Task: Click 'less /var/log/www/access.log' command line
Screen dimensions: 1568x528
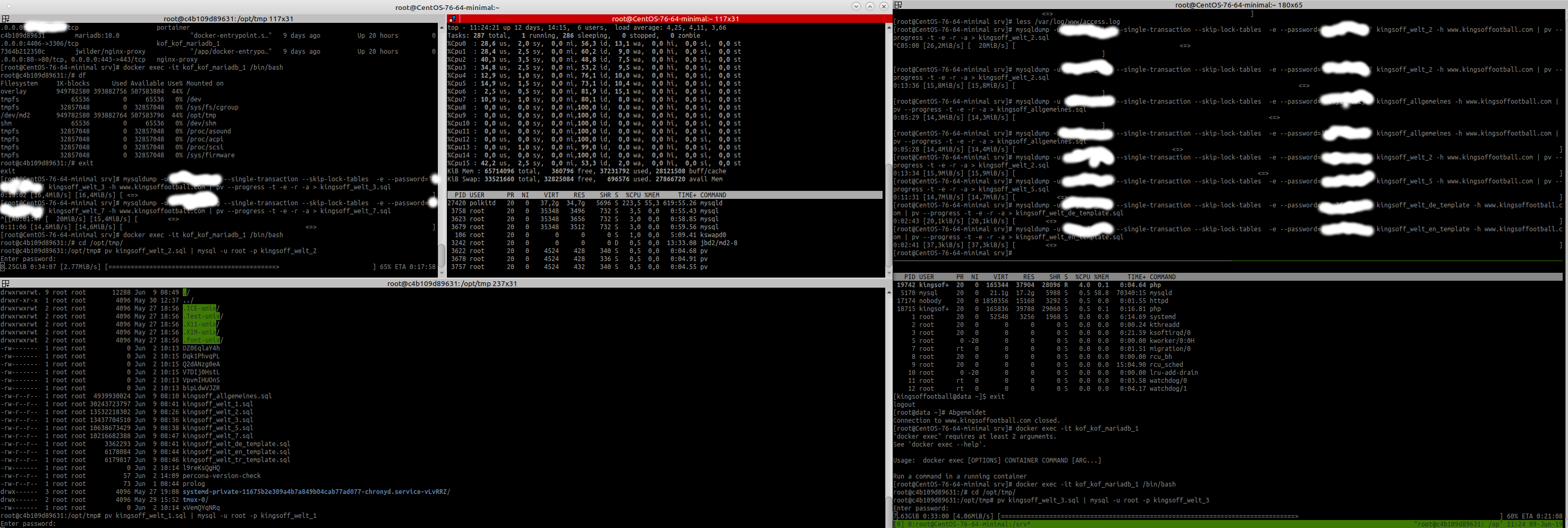Action: coord(1067,21)
